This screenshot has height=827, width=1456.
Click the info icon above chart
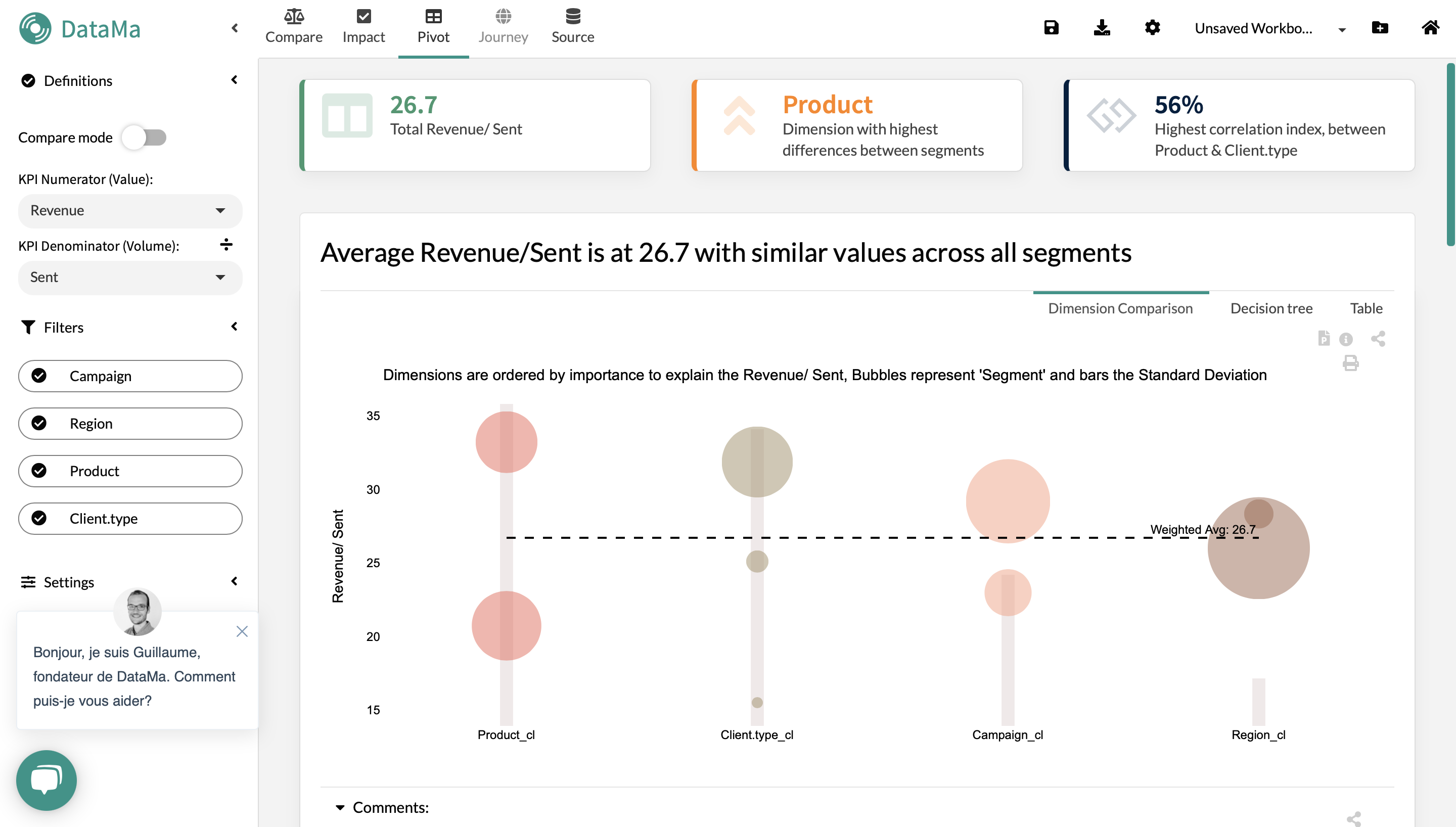(x=1346, y=339)
